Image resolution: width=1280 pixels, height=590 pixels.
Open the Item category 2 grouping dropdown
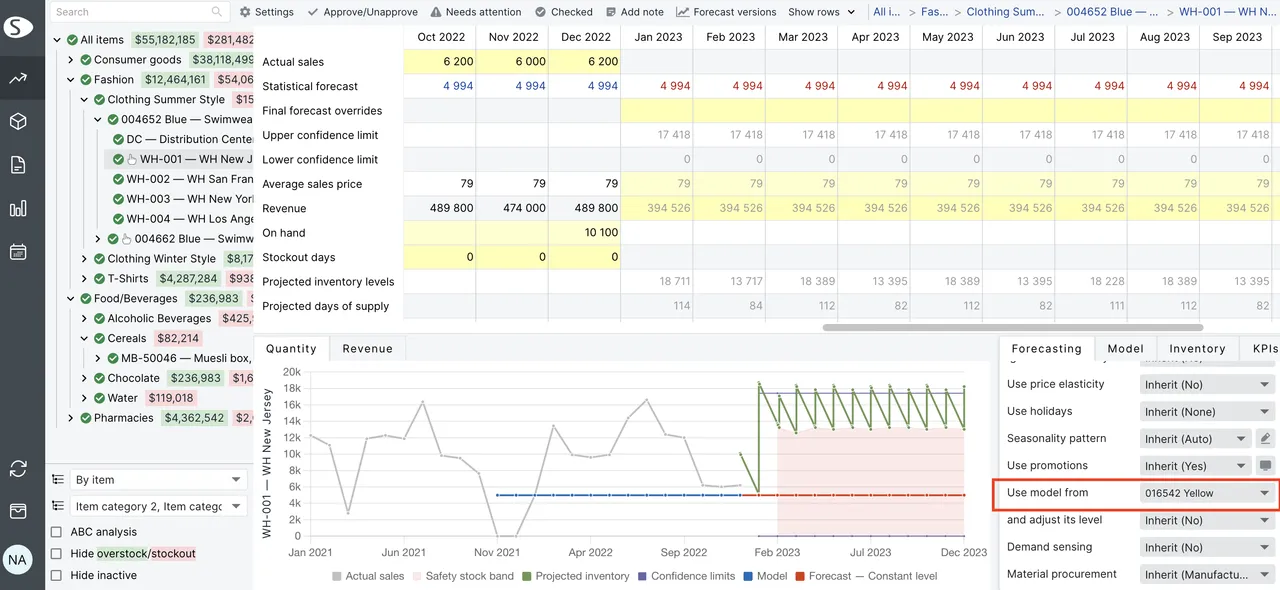(158, 506)
